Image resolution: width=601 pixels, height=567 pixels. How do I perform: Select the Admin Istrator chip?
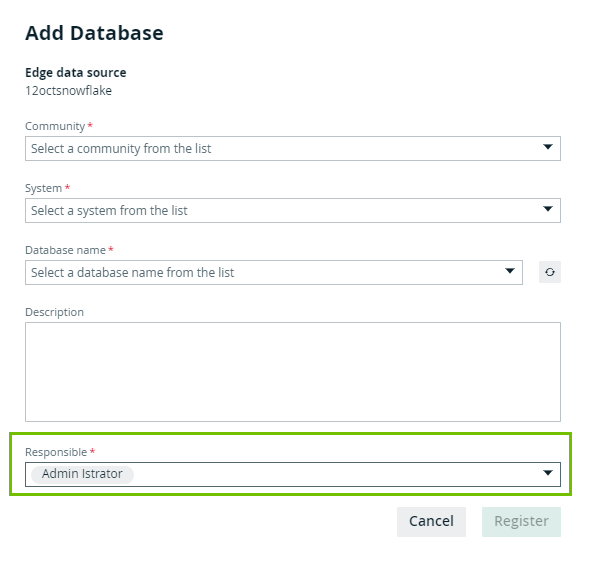82,474
